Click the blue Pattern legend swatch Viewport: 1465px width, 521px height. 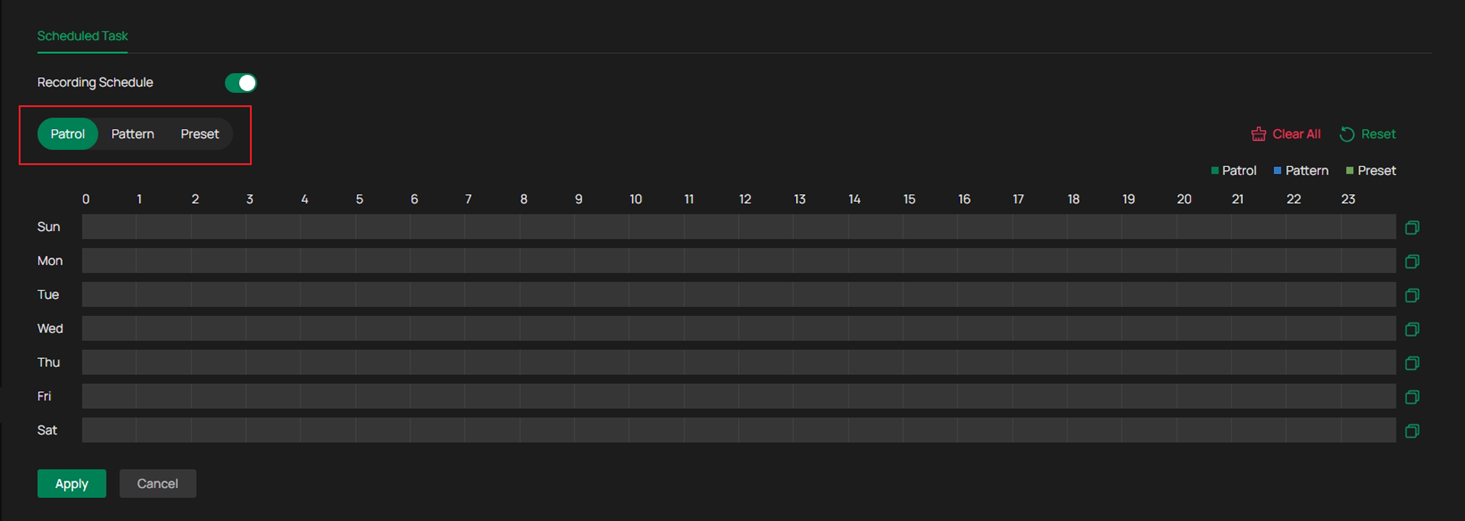[x=1278, y=171]
